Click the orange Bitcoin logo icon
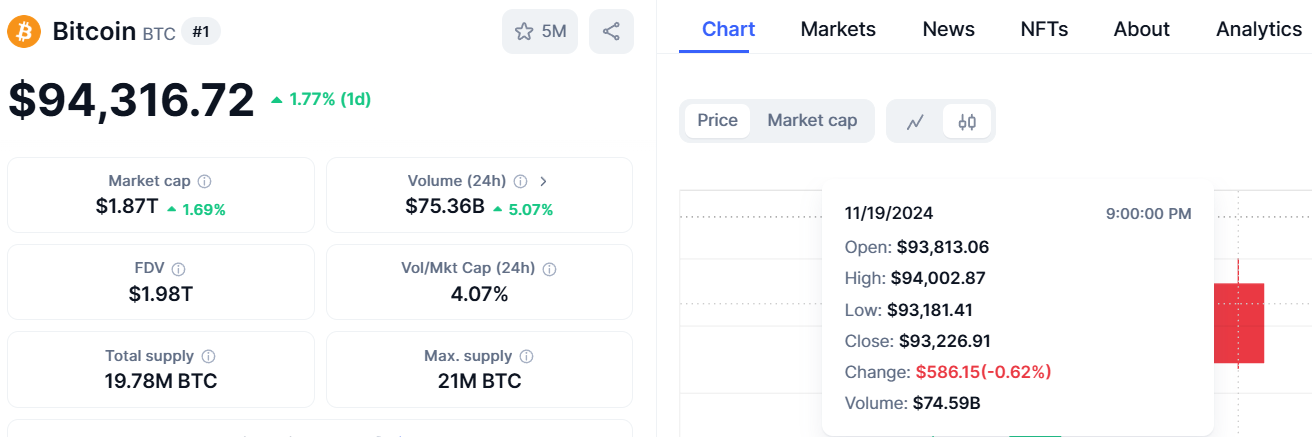This screenshot has height=437, width=1312. point(24,31)
